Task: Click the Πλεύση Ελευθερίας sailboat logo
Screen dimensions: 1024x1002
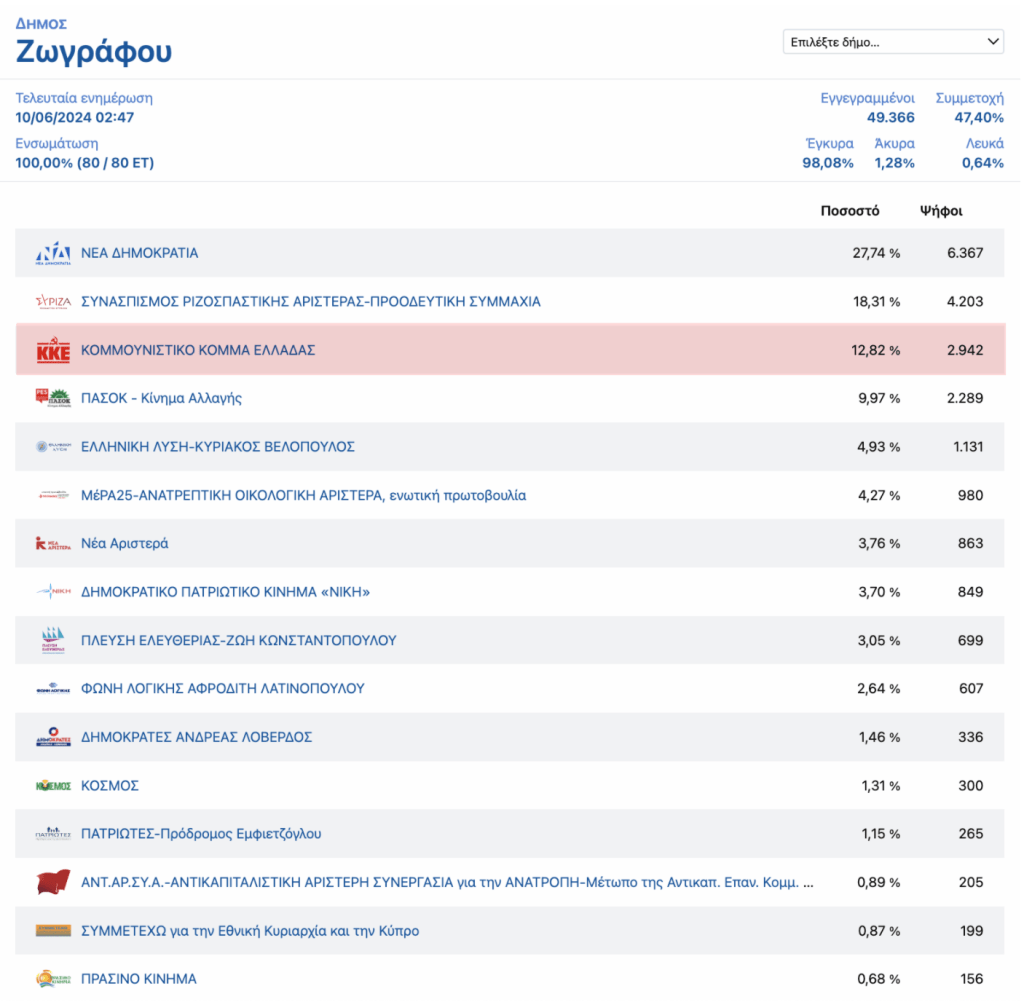Action: point(53,640)
